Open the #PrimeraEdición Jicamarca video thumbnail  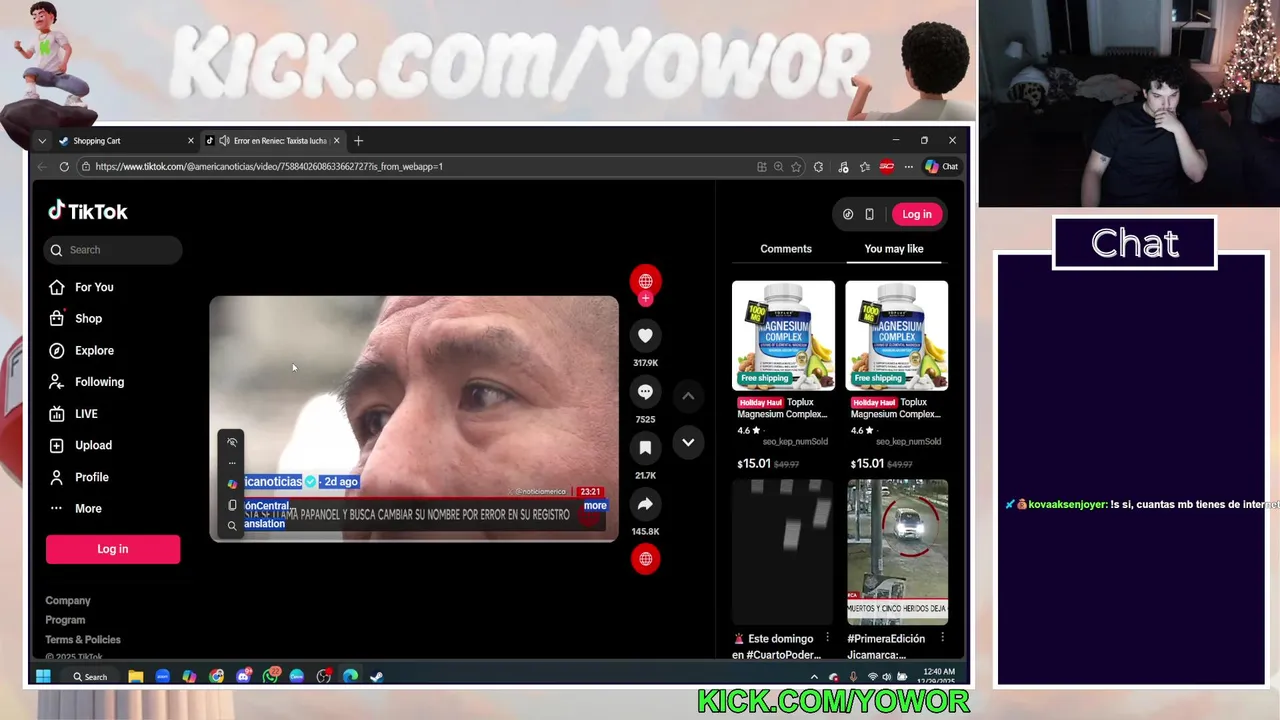tap(897, 552)
